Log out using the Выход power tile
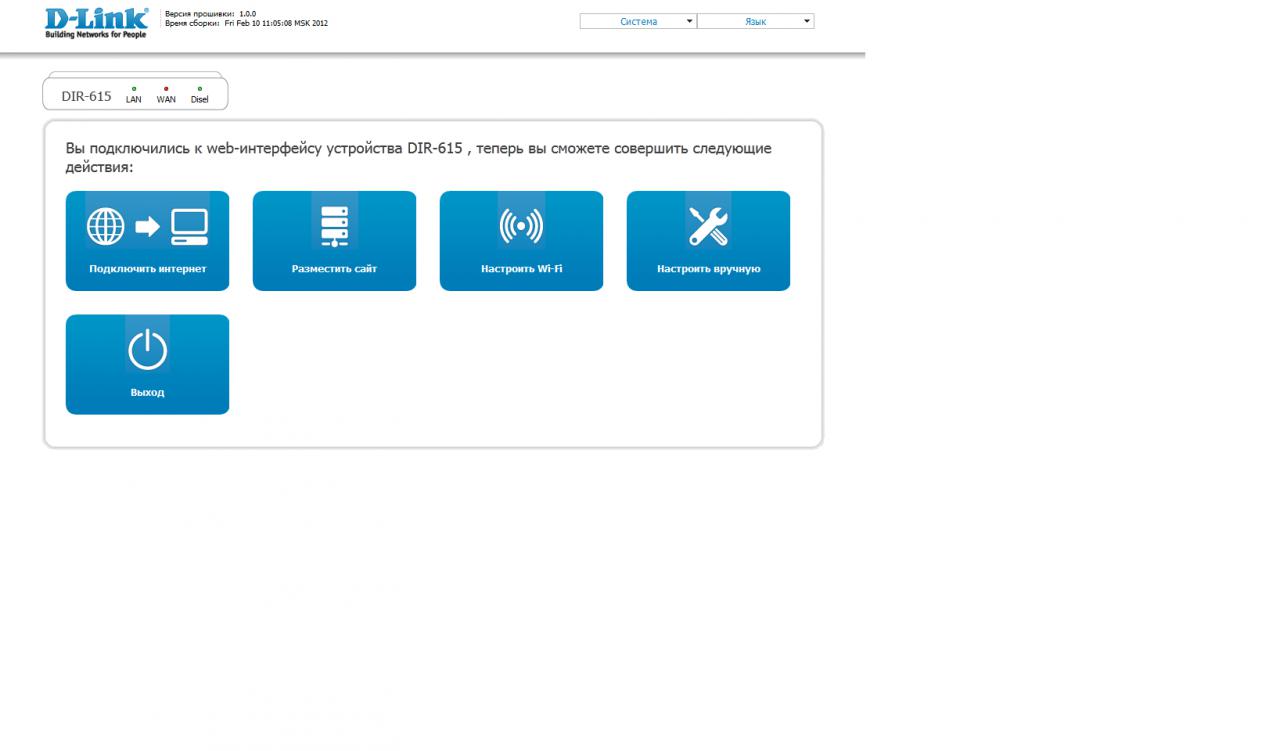The width and height of the screenshot is (1280, 751). pos(147,364)
